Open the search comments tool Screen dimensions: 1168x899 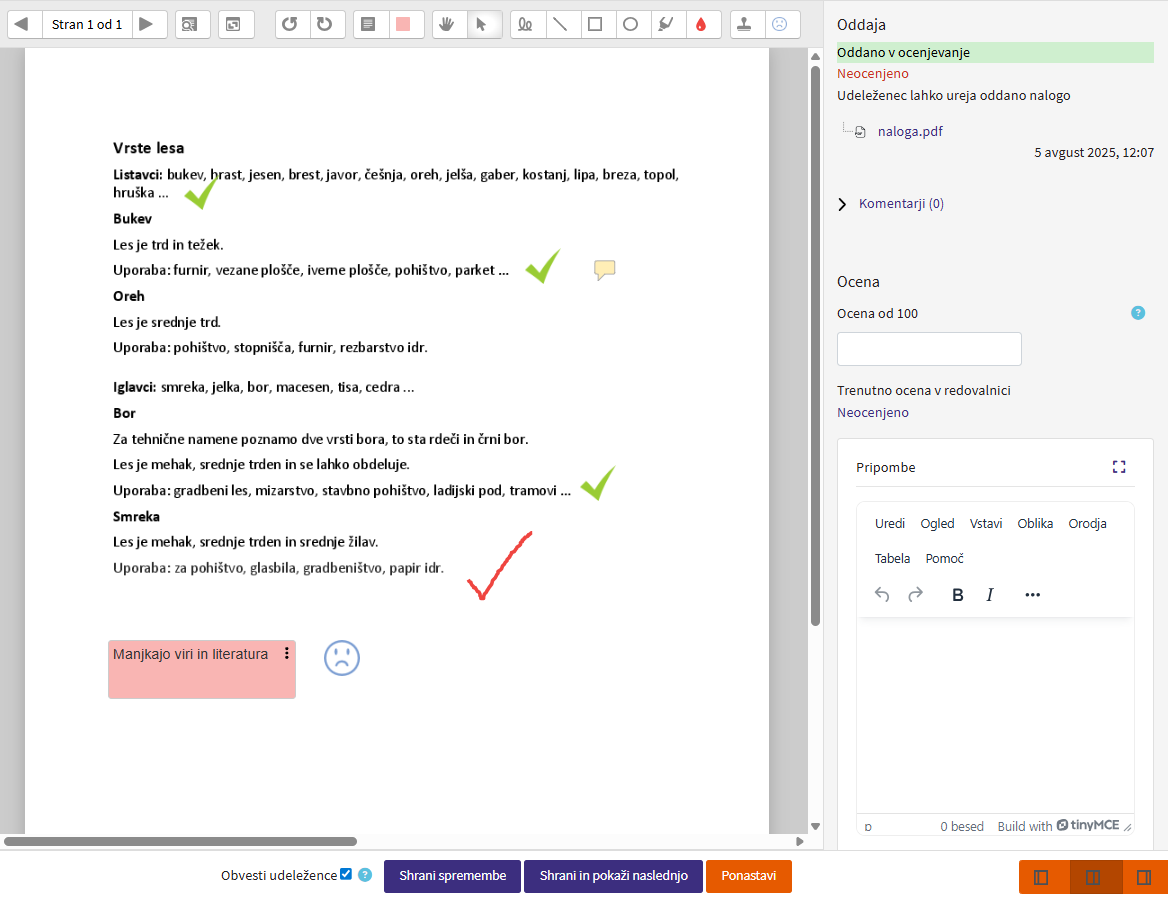pyautogui.click(x=192, y=24)
